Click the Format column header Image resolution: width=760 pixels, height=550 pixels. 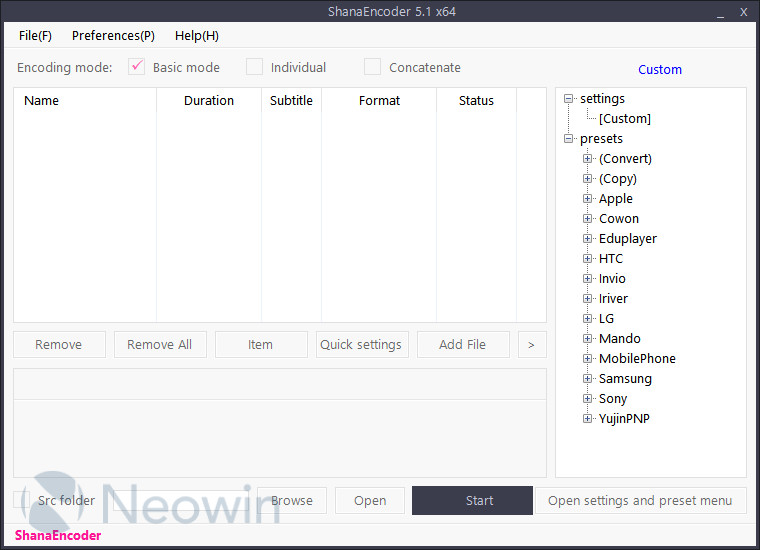pos(379,100)
